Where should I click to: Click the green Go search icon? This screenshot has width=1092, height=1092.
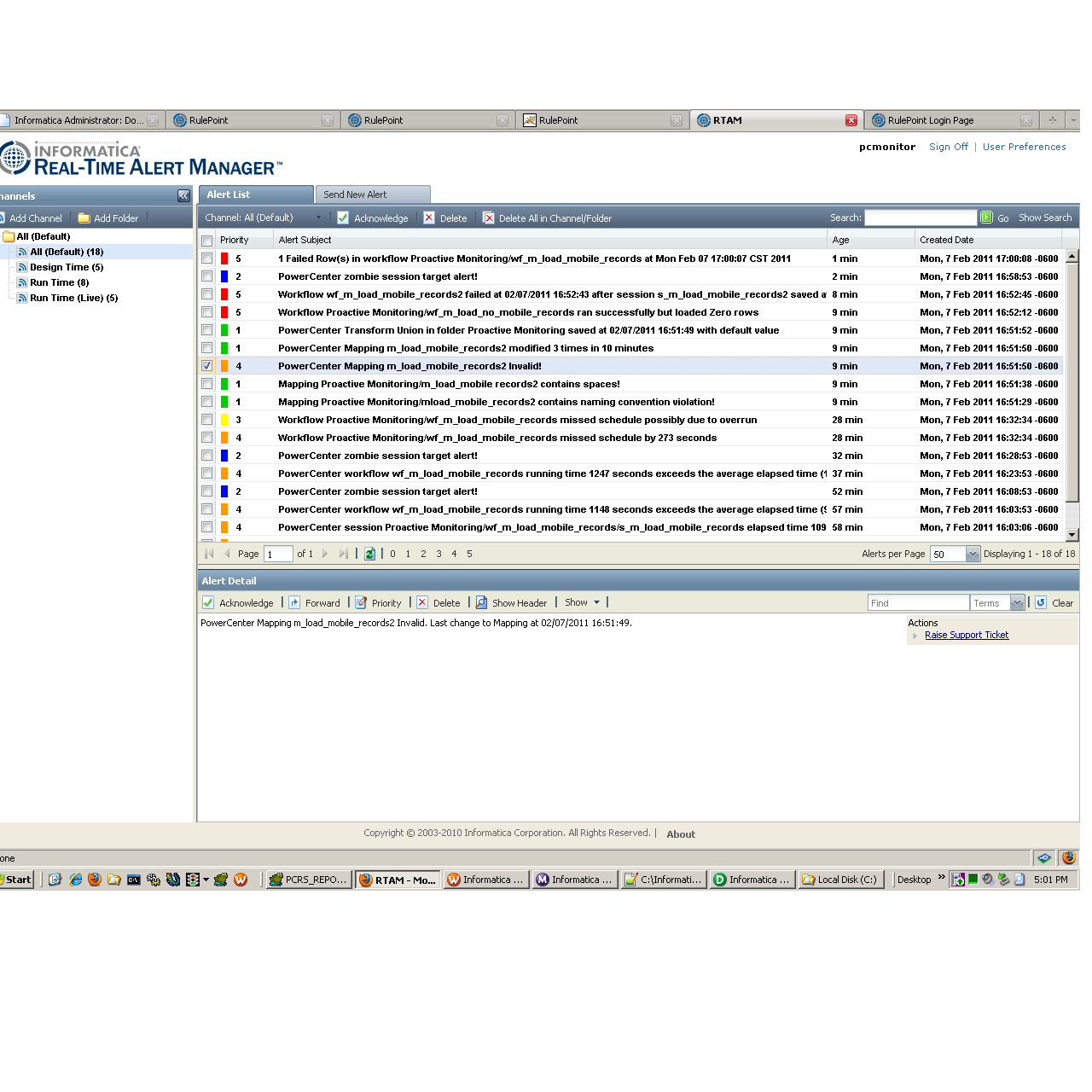tap(986, 218)
